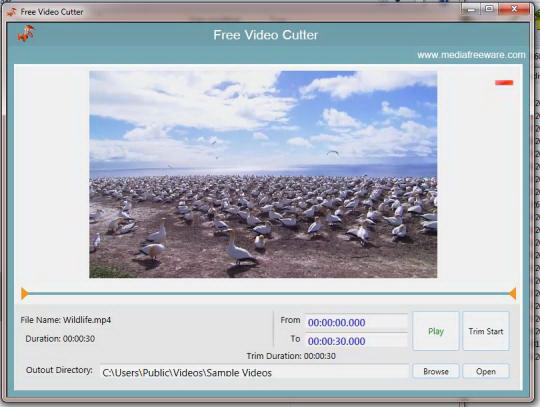Open the output folder

pyautogui.click(x=486, y=372)
